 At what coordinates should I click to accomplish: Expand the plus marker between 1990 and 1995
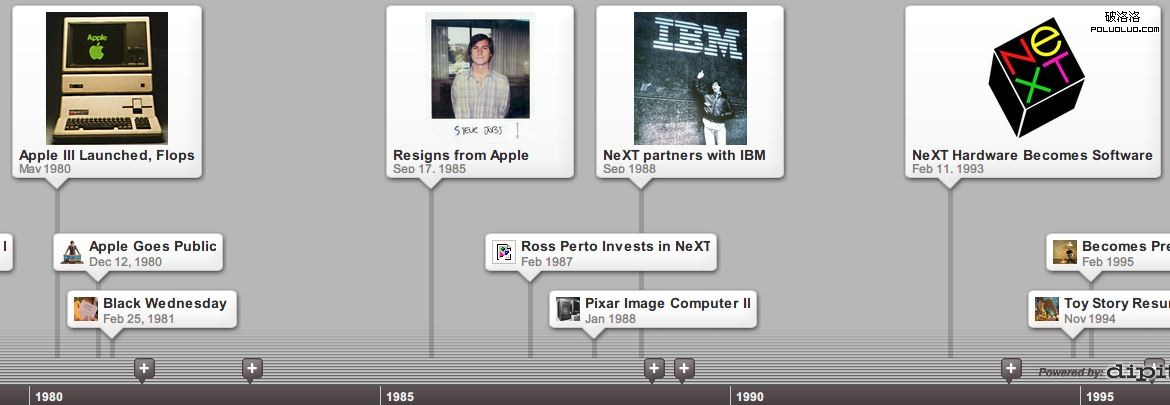pos(1011,370)
